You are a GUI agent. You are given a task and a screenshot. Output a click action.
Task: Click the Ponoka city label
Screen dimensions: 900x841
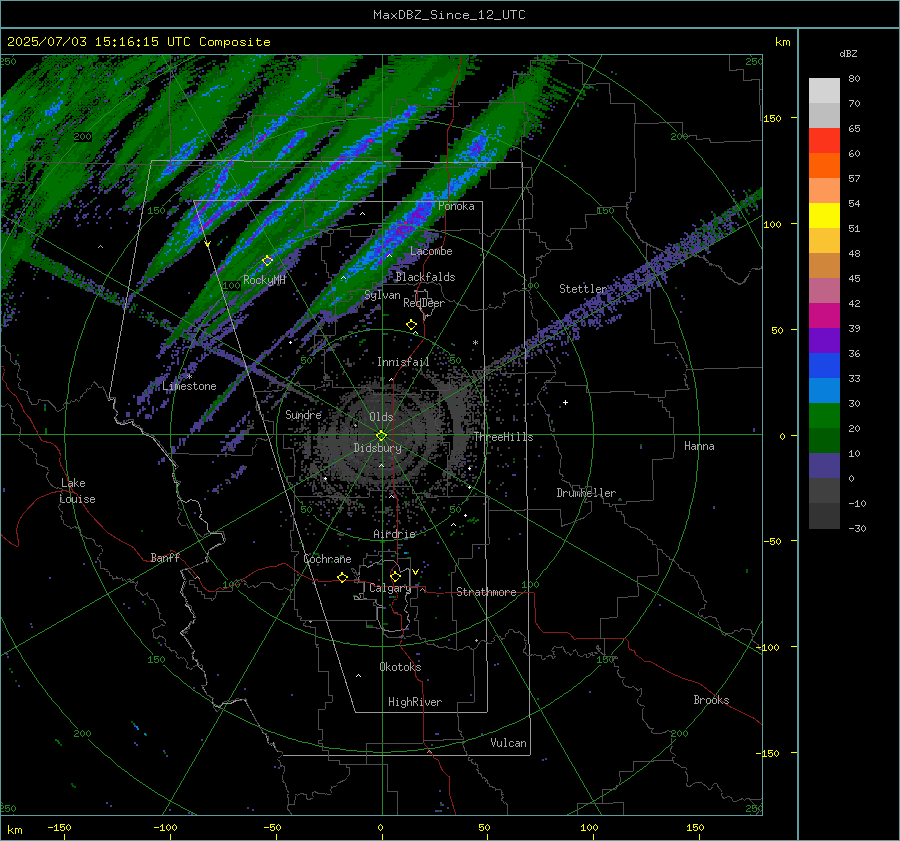pyautogui.click(x=456, y=207)
